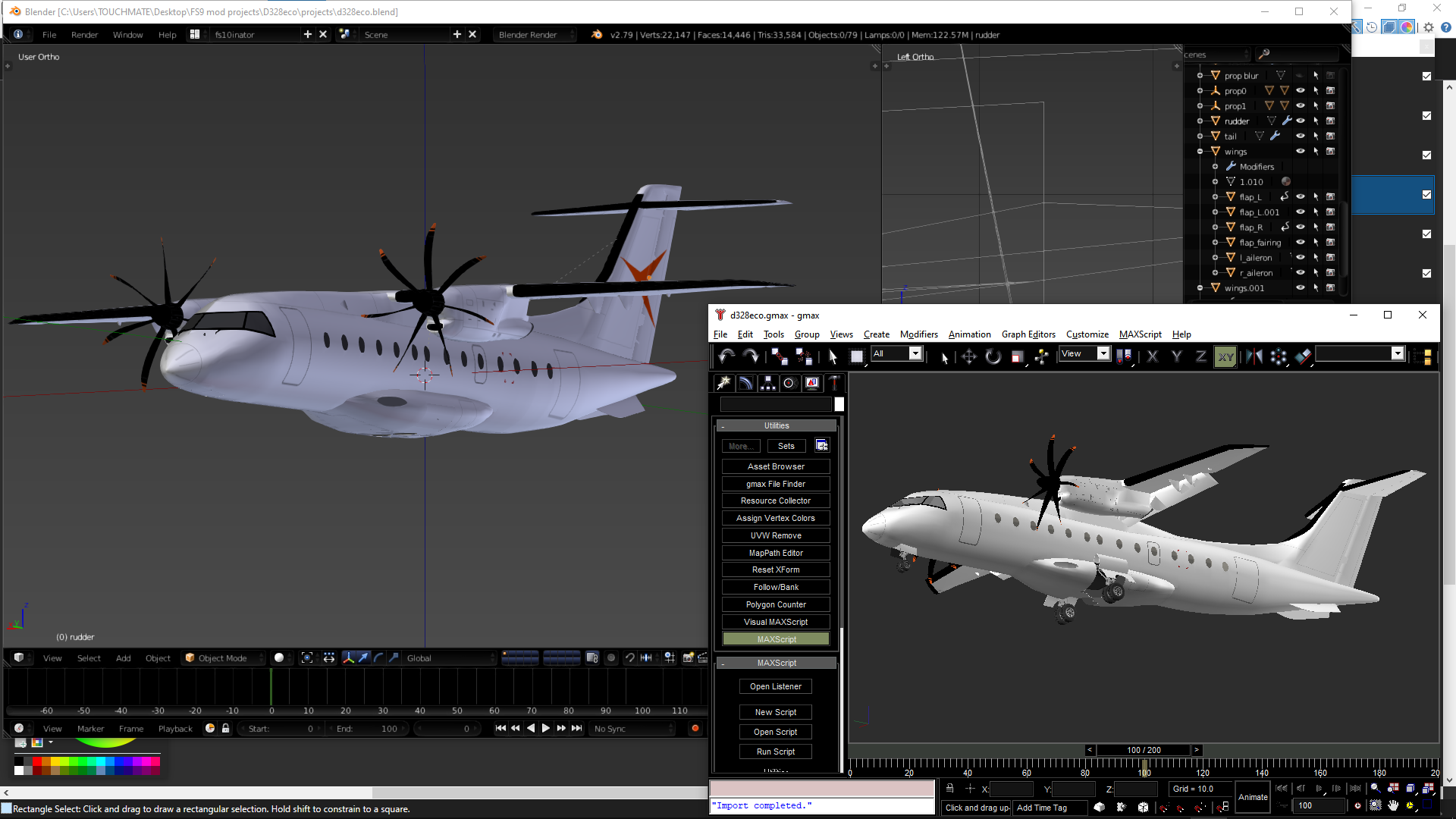Pick the white color swatch in the palette
This screenshot has height=819, width=1456.
pyautogui.click(x=19, y=770)
